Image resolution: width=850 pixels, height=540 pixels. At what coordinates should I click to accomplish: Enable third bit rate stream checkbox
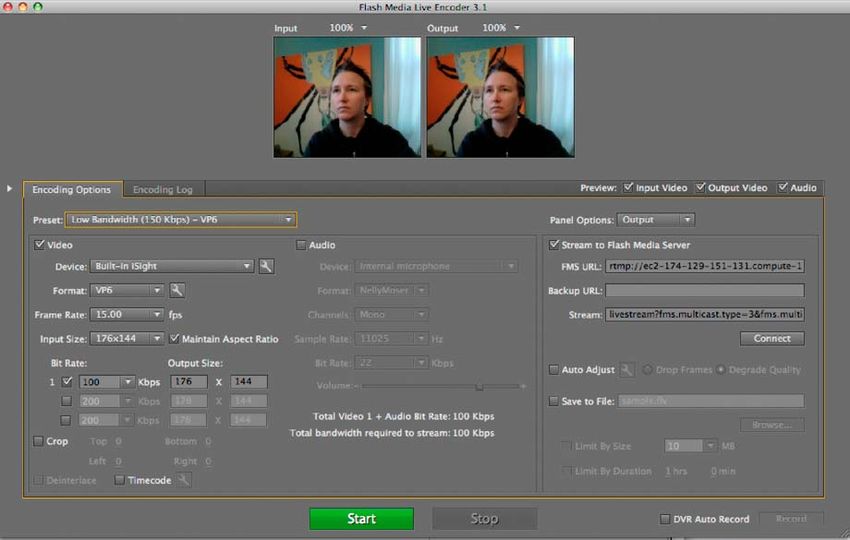[x=66, y=420]
